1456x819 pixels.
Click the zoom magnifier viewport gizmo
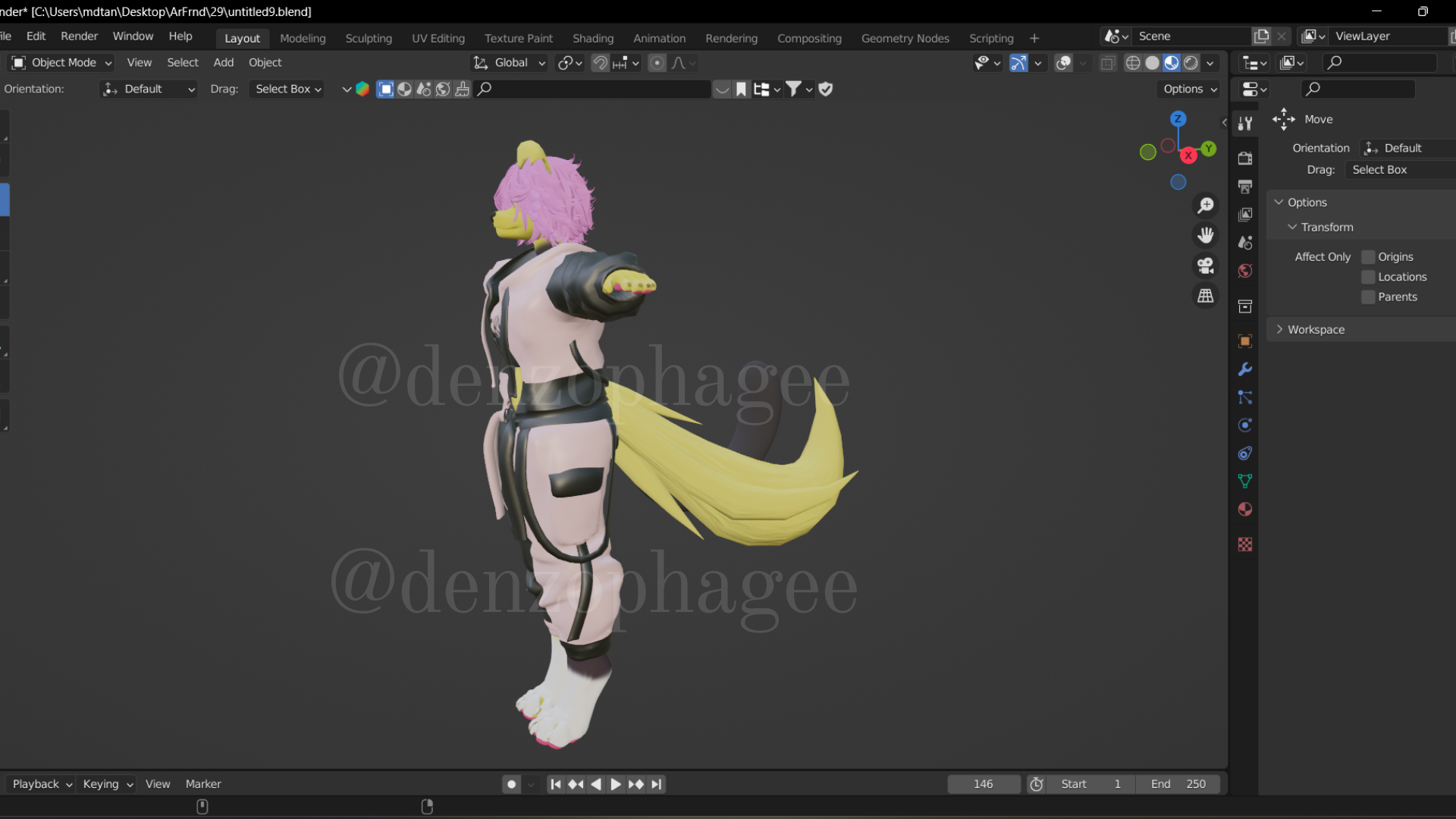point(1205,206)
